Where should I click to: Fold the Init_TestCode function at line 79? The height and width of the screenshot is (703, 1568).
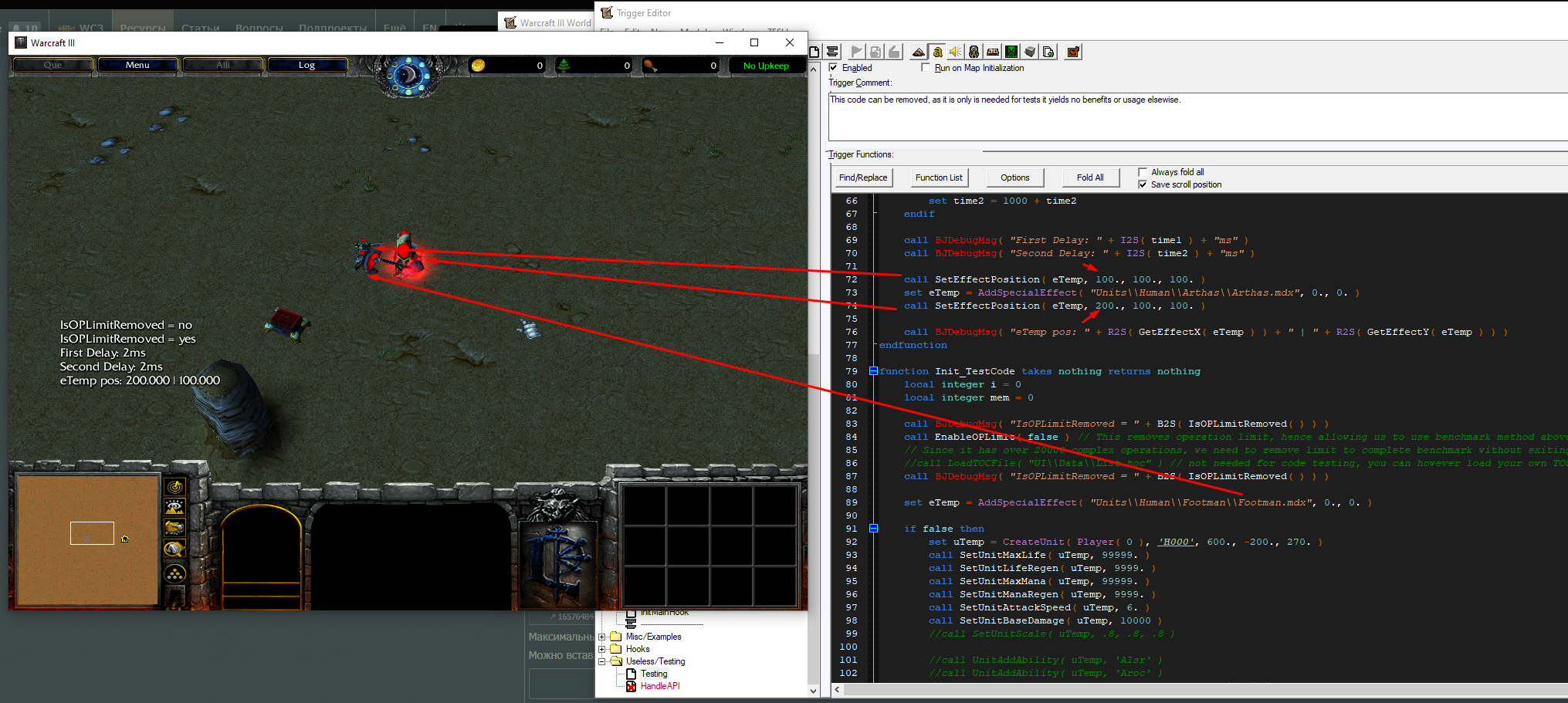873,371
